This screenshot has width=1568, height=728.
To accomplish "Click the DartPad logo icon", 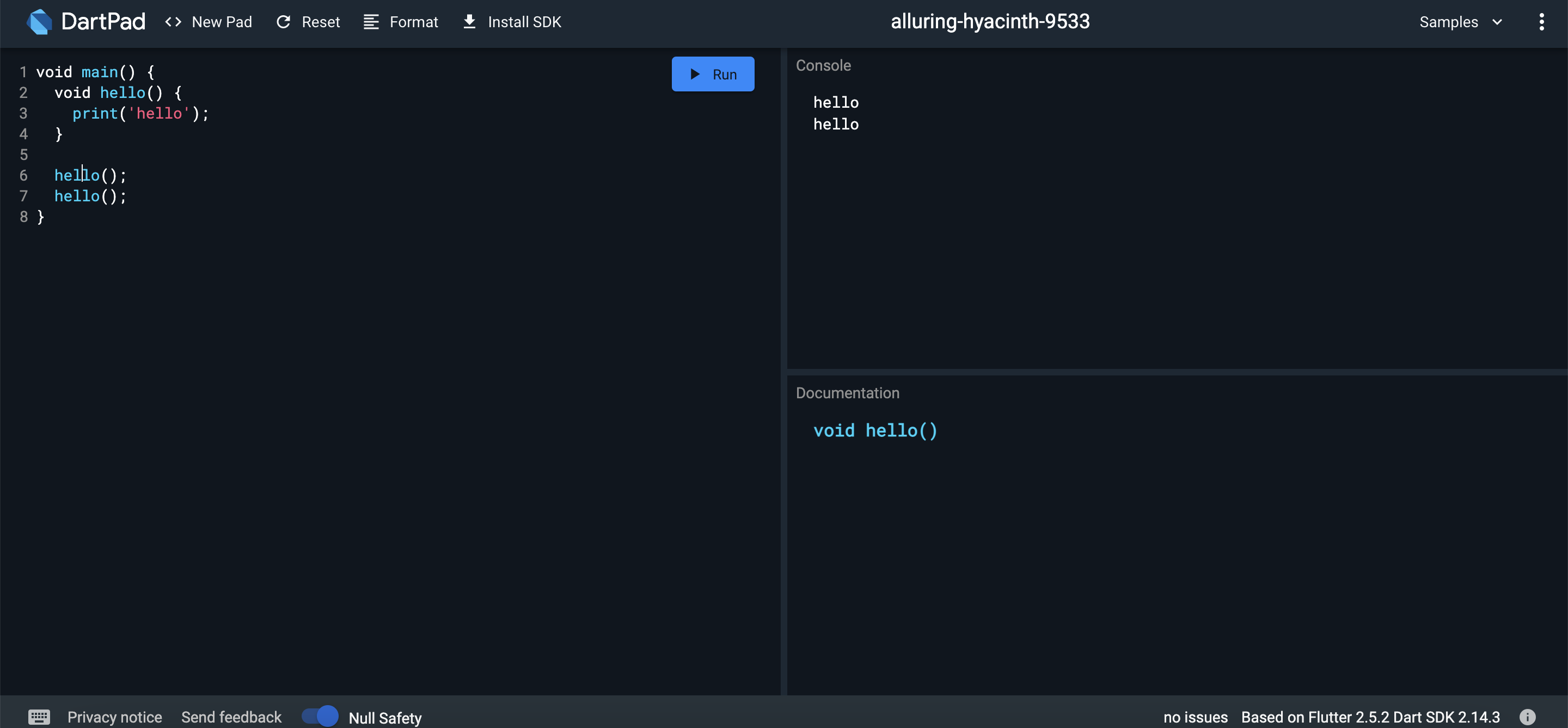I will (40, 22).
